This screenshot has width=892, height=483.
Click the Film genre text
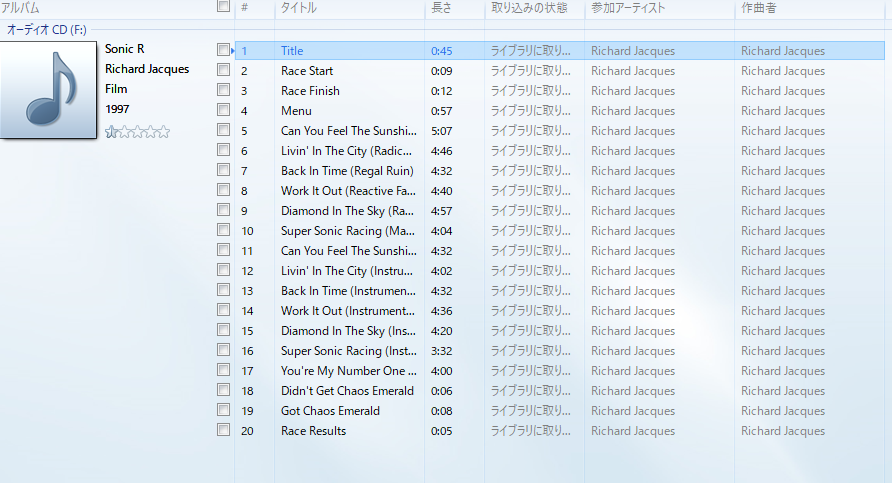coord(116,89)
